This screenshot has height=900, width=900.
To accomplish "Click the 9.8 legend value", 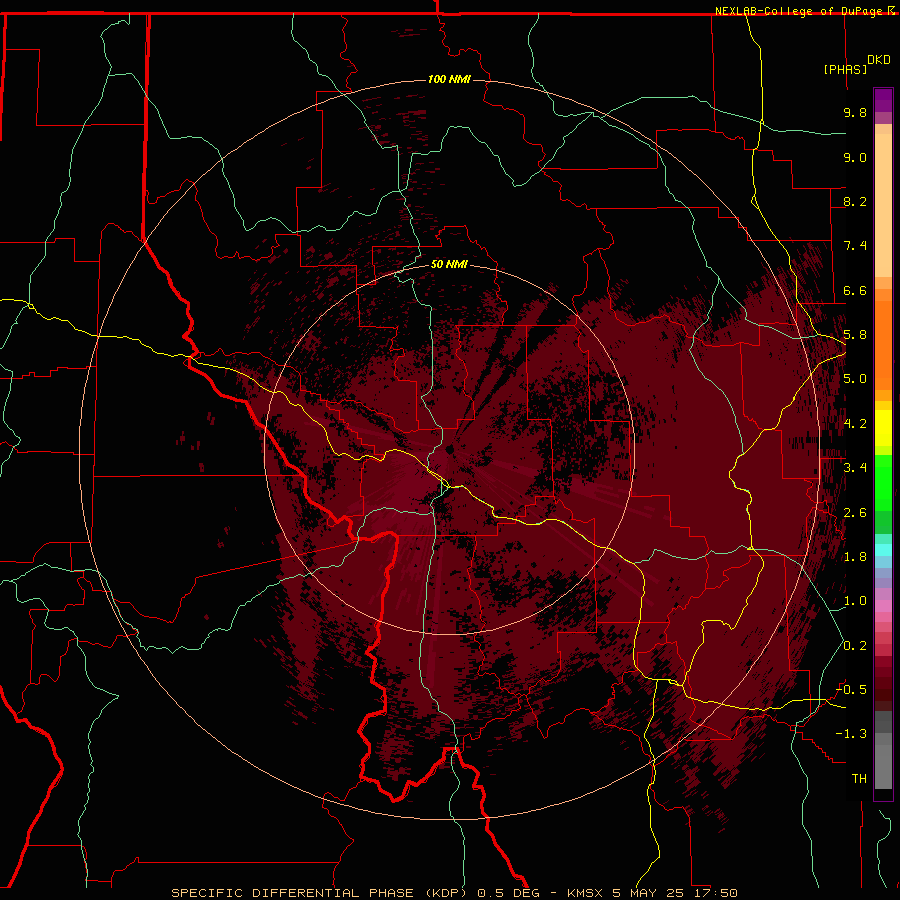I will click(855, 112).
